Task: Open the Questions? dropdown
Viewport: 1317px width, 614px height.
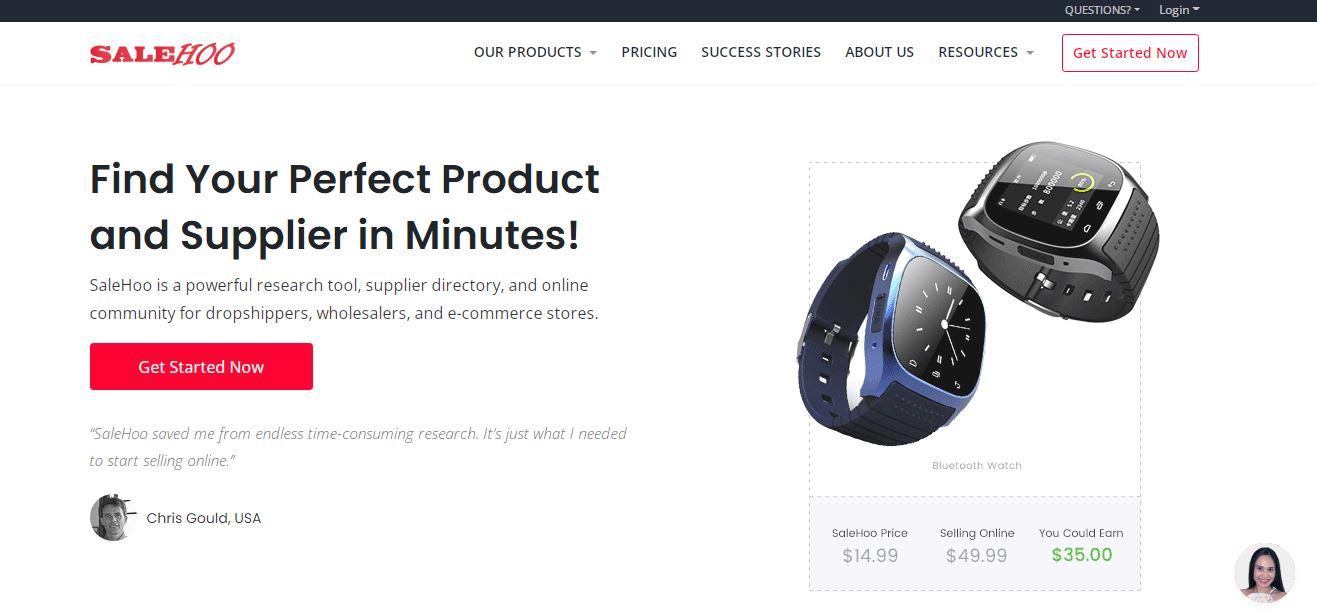Action: pos(1102,10)
